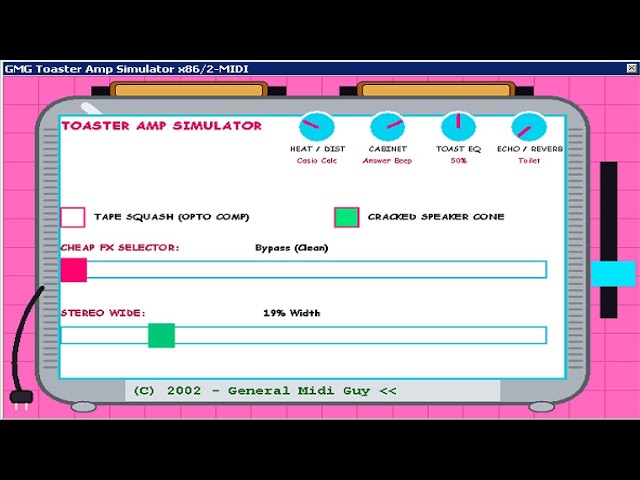Viewport: 640px width, 480px height.
Task: Click the green Stereo Wide slider handle
Action: click(161, 336)
